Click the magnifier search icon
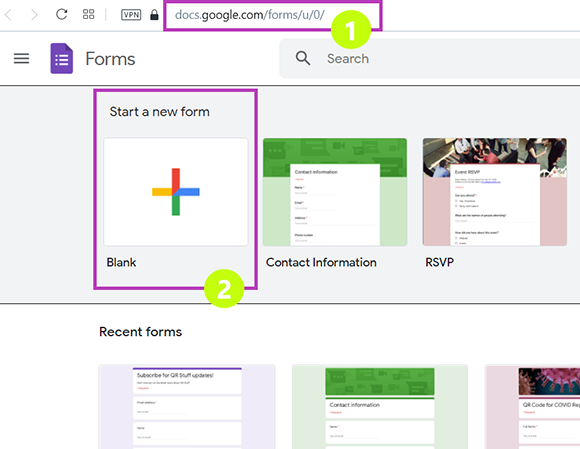 (x=303, y=58)
